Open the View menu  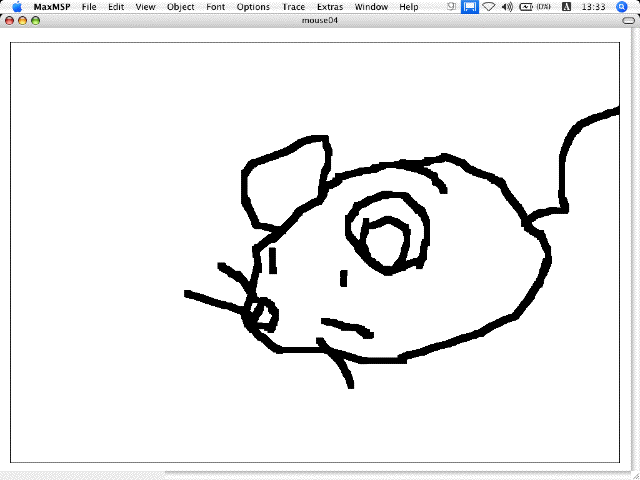point(145,7)
